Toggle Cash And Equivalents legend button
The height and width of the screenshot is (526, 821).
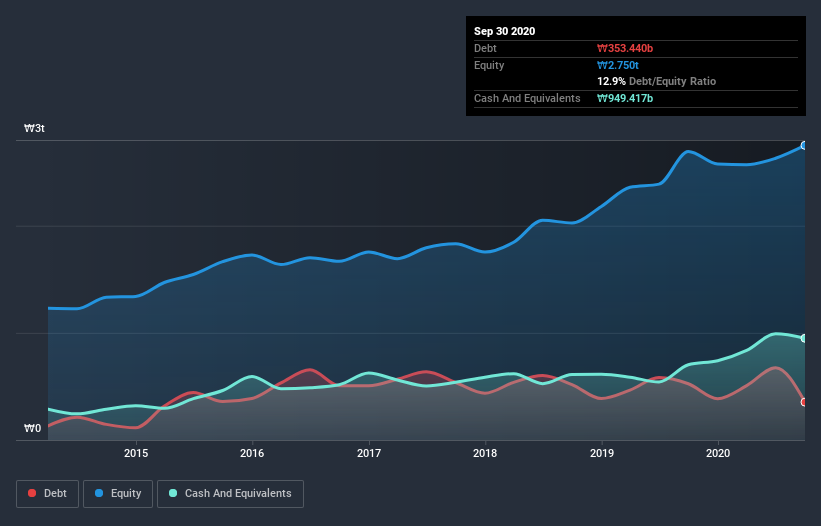[230, 494]
